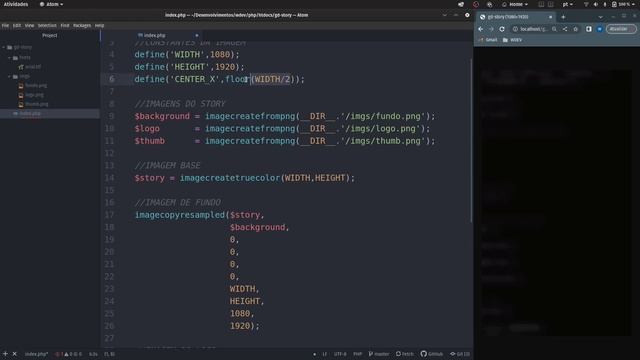Open the Git changes panel in status bar
Screen dimensions: 640x360
pyautogui.click(x=460, y=354)
